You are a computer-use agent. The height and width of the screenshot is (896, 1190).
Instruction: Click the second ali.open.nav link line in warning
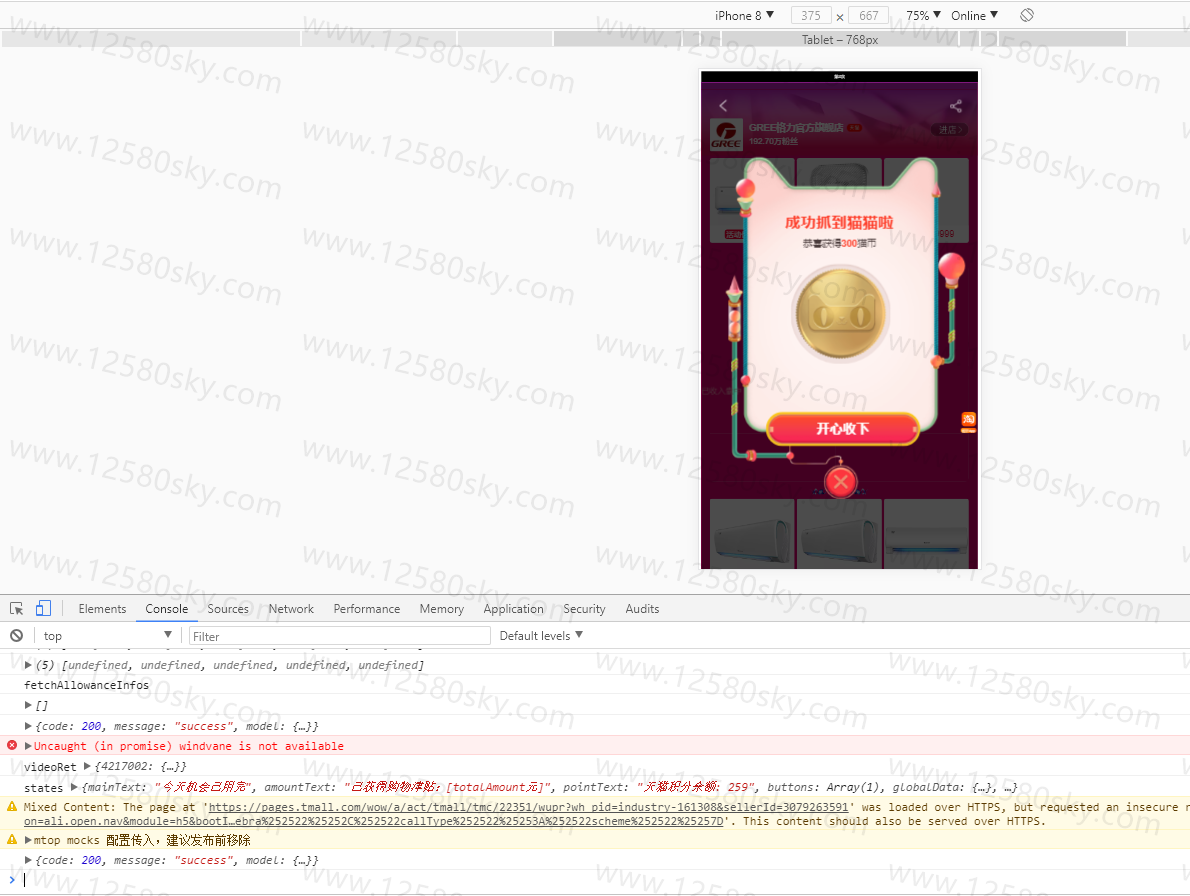point(373,821)
